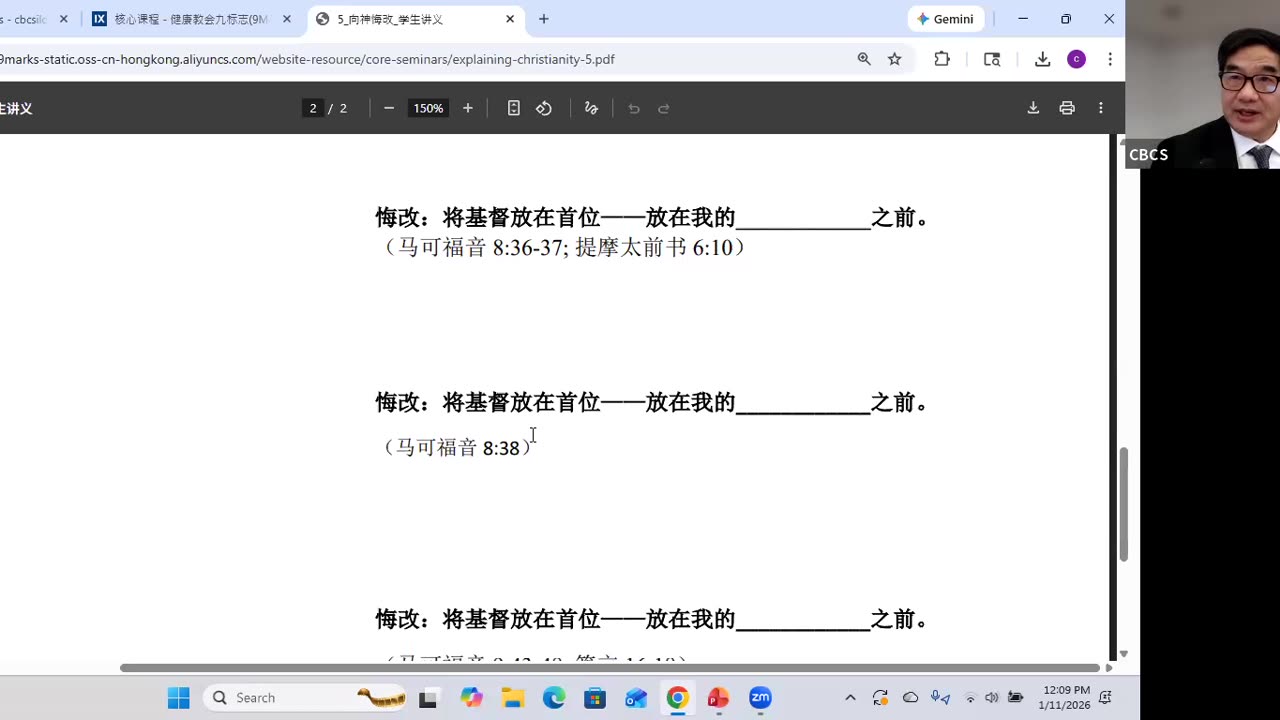Open PDF viewer more actions menu

pos(1101,108)
